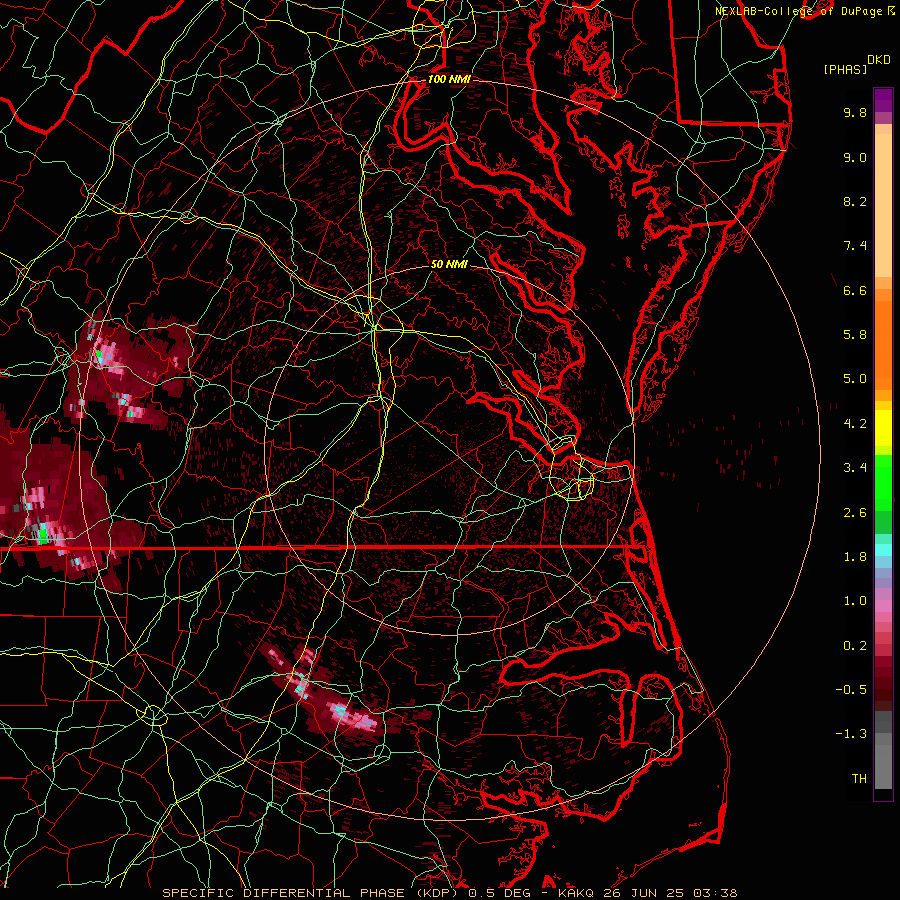Click the 6.6 legend value

point(855,291)
